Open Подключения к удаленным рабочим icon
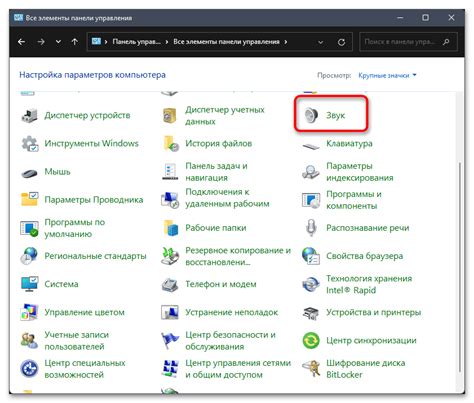 click(x=170, y=200)
